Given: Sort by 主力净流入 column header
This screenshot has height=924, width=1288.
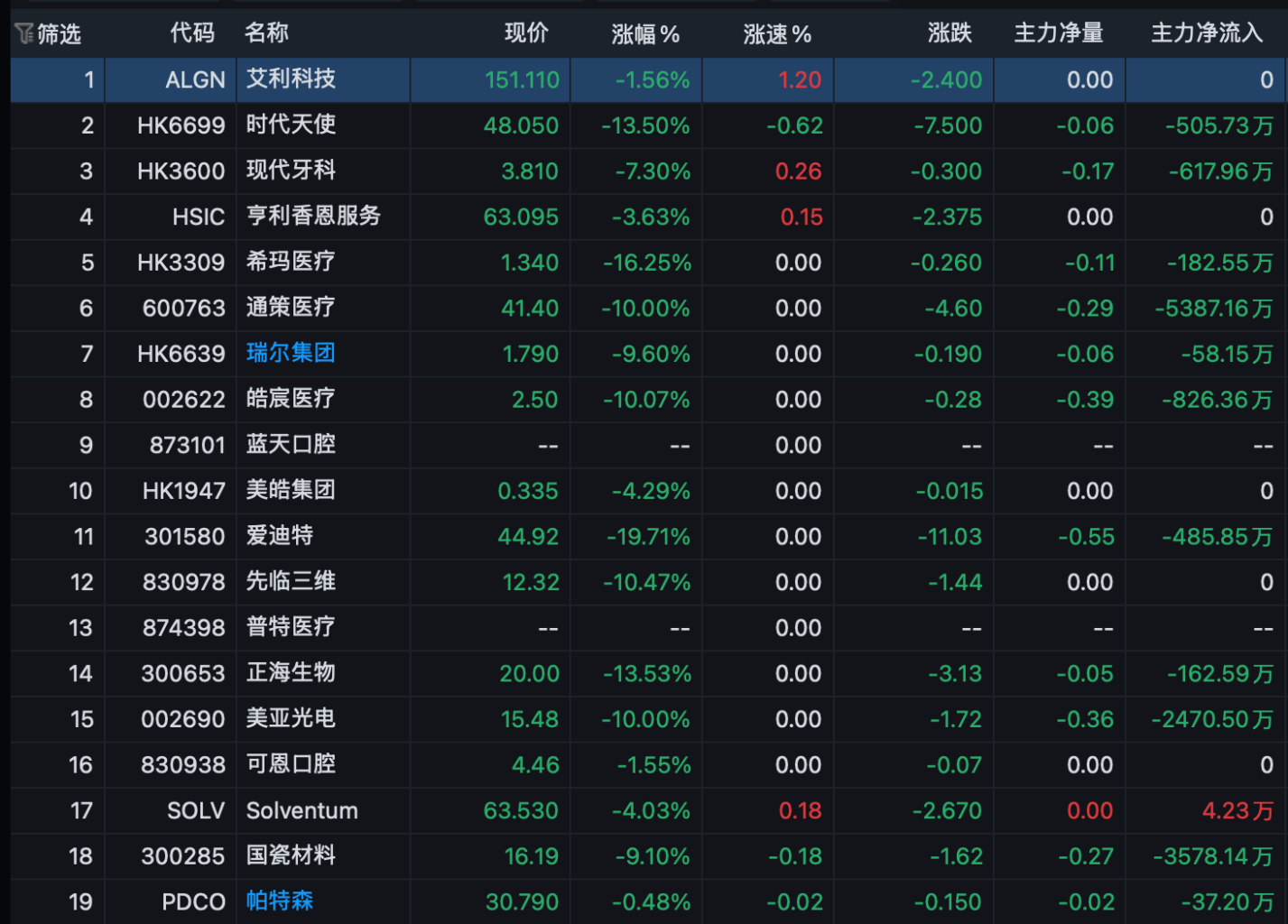Looking at the screenshot, I should pos(1207,33).
